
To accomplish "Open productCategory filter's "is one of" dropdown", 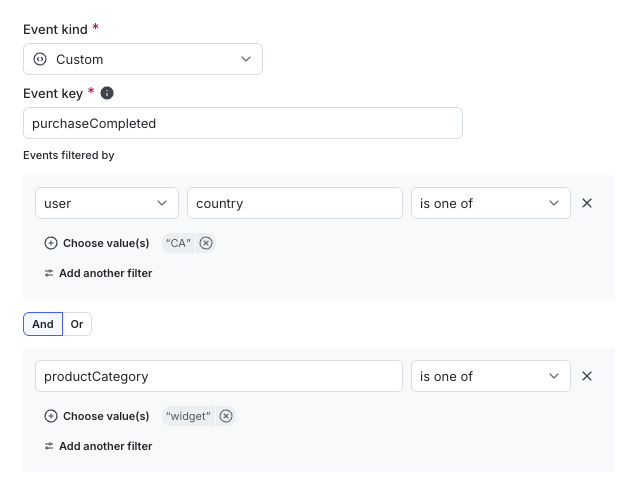I will click(x=490, y=376).
